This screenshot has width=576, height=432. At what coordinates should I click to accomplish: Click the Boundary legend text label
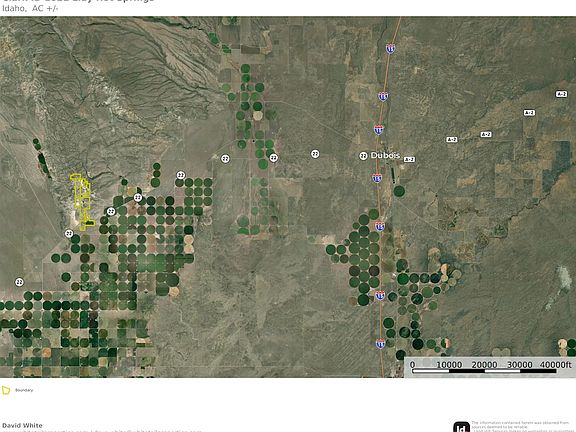point(24,390)
